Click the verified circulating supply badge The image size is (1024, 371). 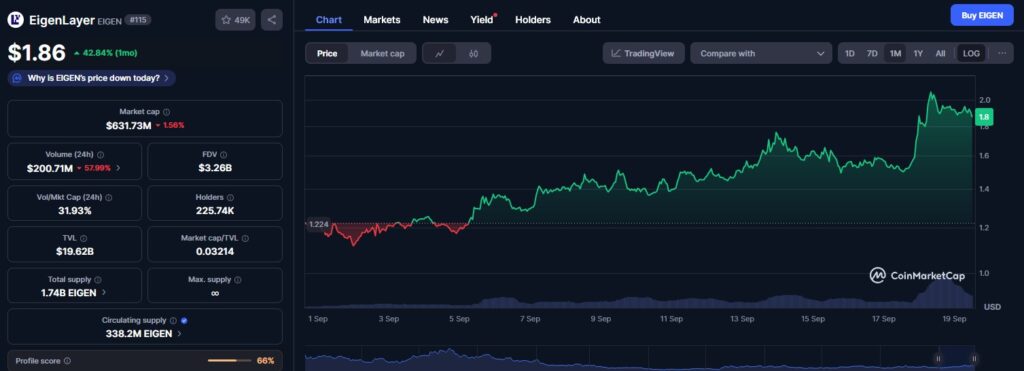click(x=184, y=321)
